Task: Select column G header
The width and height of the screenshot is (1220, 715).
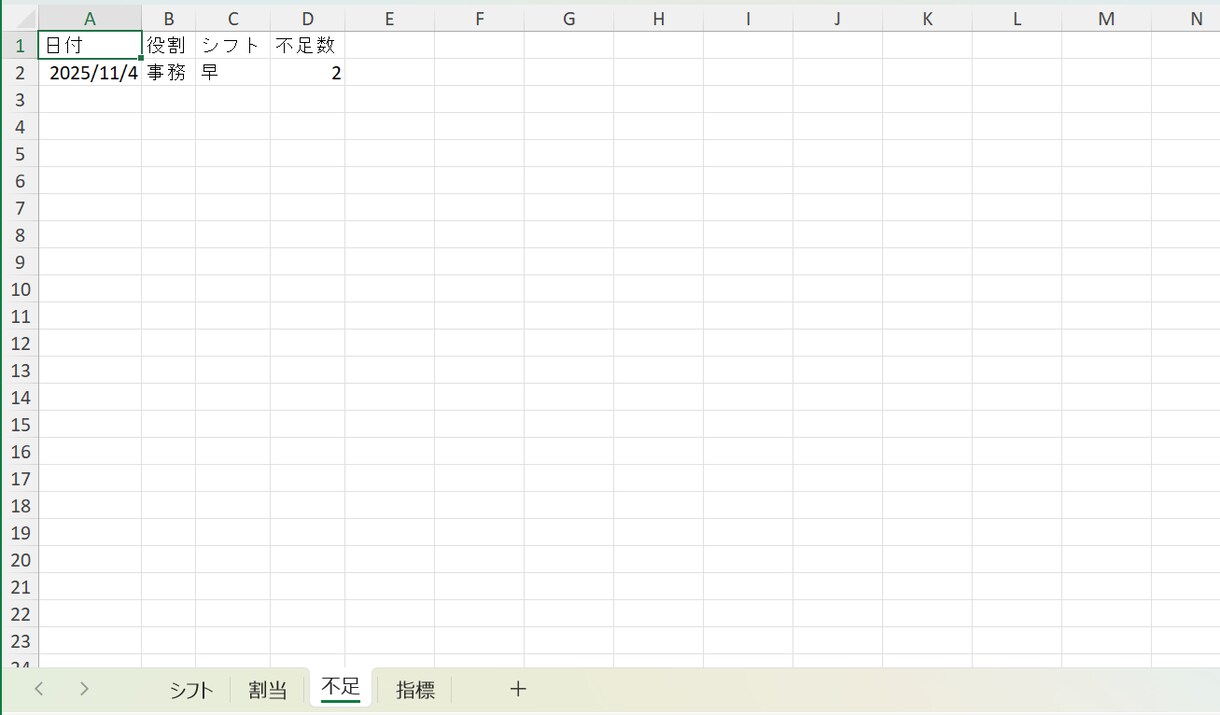Action: [x=568, y=18]
